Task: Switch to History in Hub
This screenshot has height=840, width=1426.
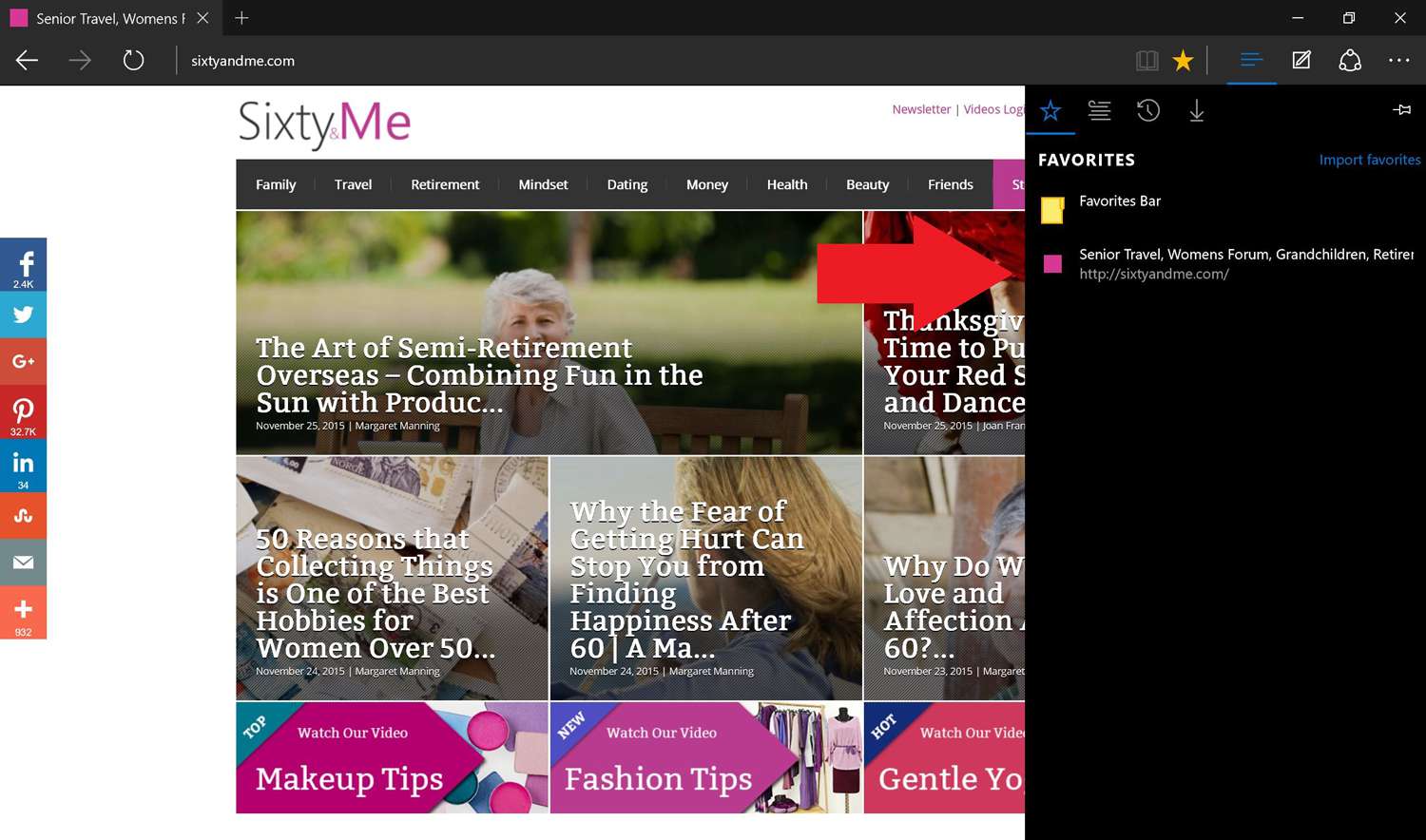Action: tap(1148, 111)
